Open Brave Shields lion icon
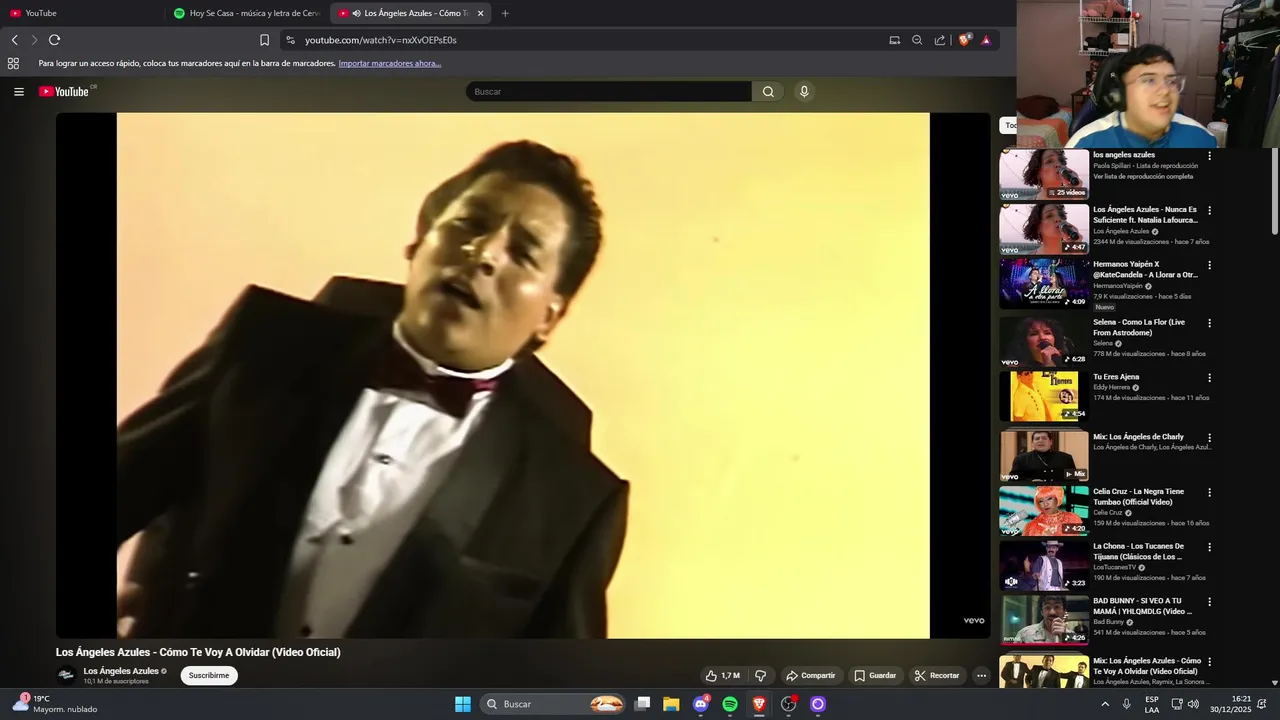This screenshot has width=1280, height=720. coord(964,40)
